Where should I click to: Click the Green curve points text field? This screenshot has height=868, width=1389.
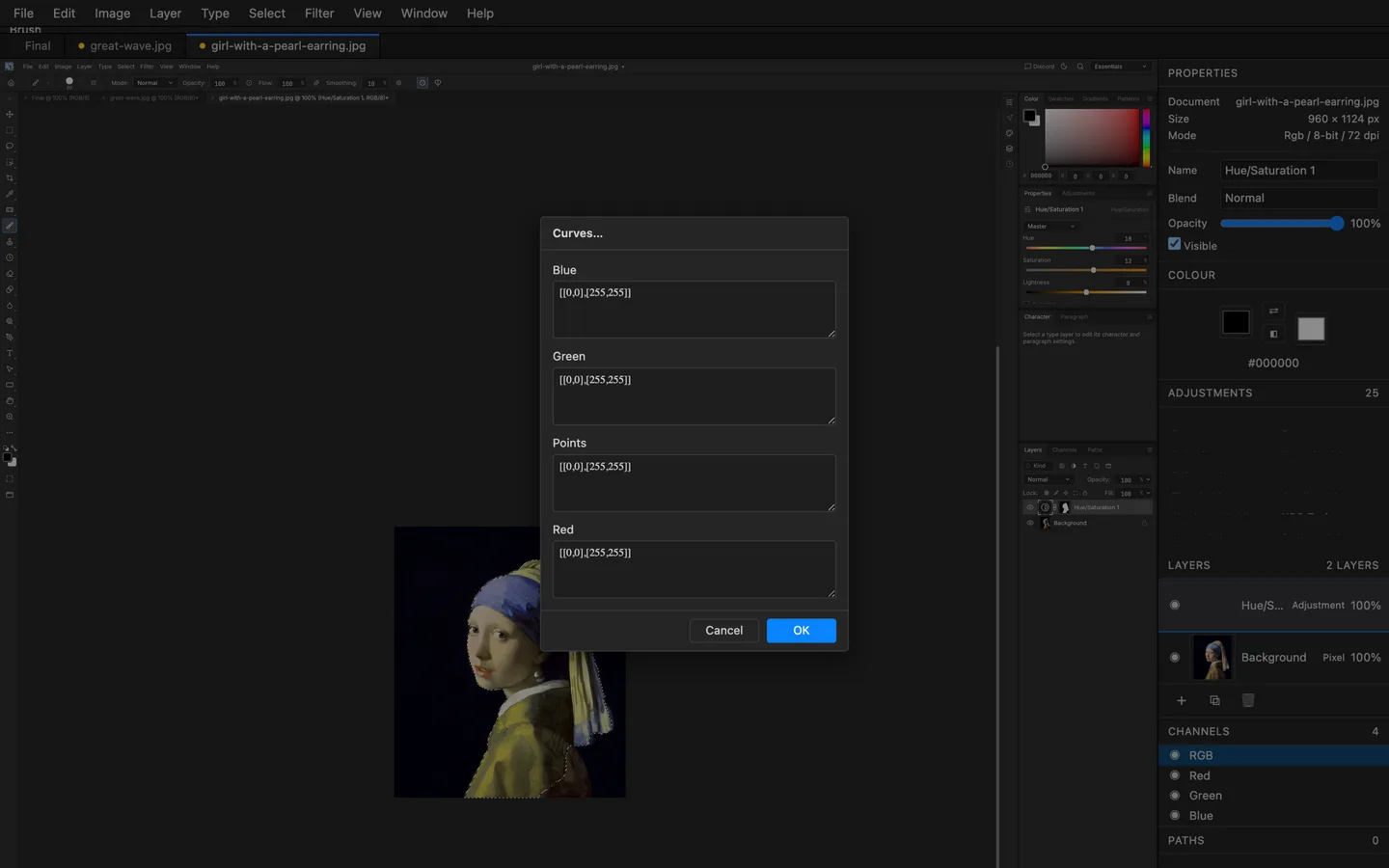694,396
